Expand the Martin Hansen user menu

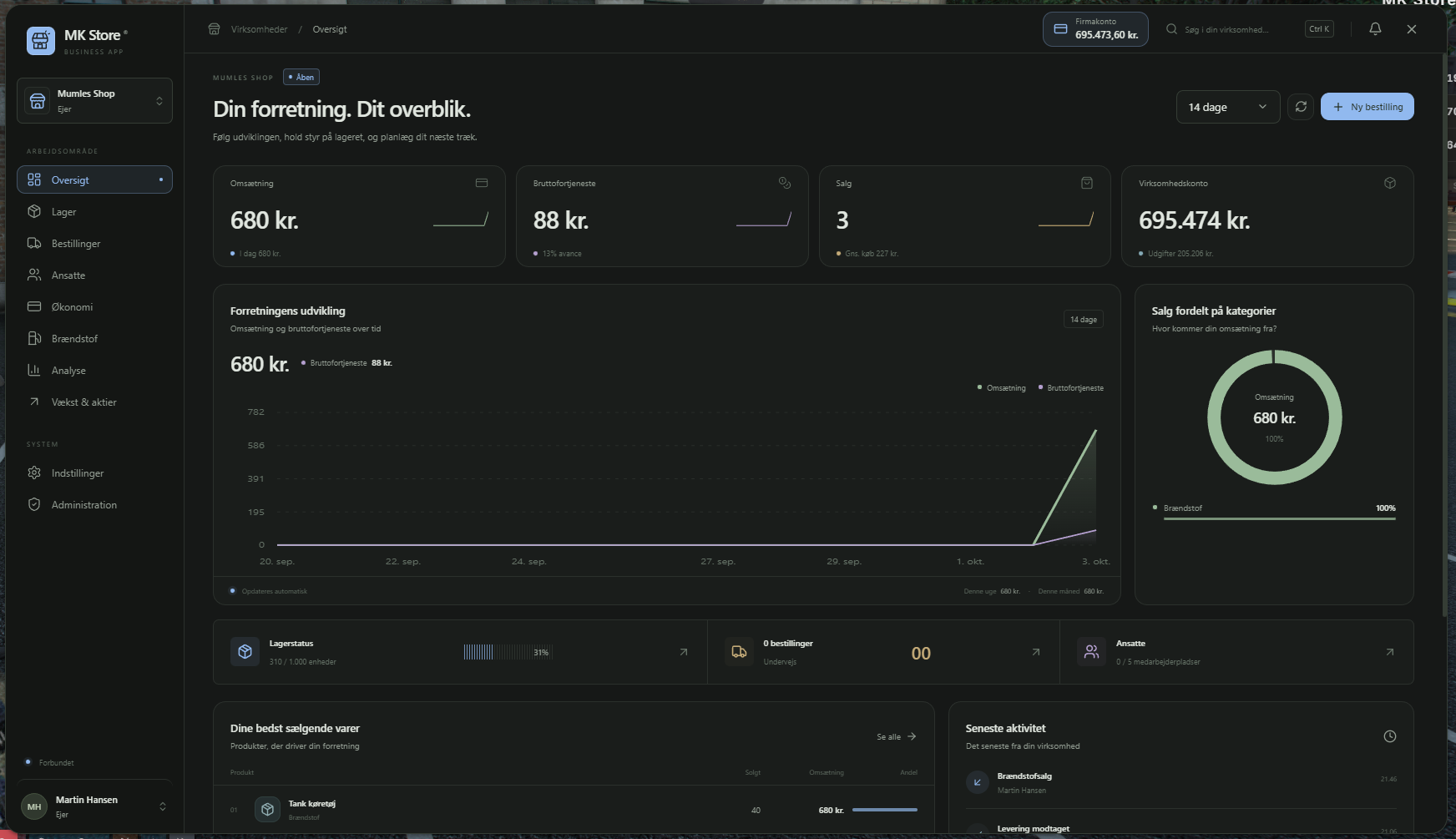pos(94,806)
